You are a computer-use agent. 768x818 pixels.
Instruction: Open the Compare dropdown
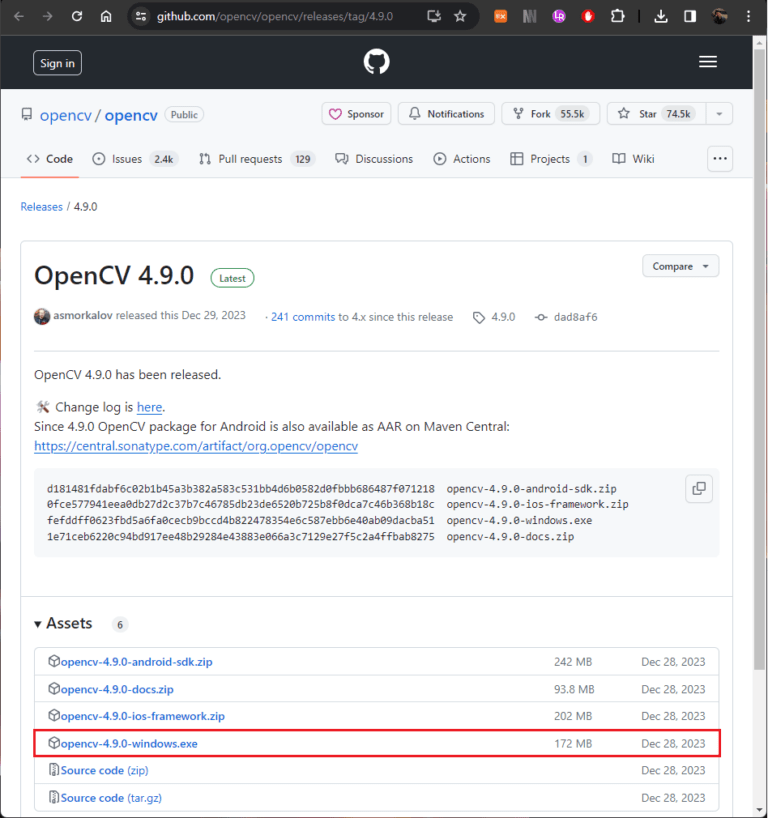680,266
